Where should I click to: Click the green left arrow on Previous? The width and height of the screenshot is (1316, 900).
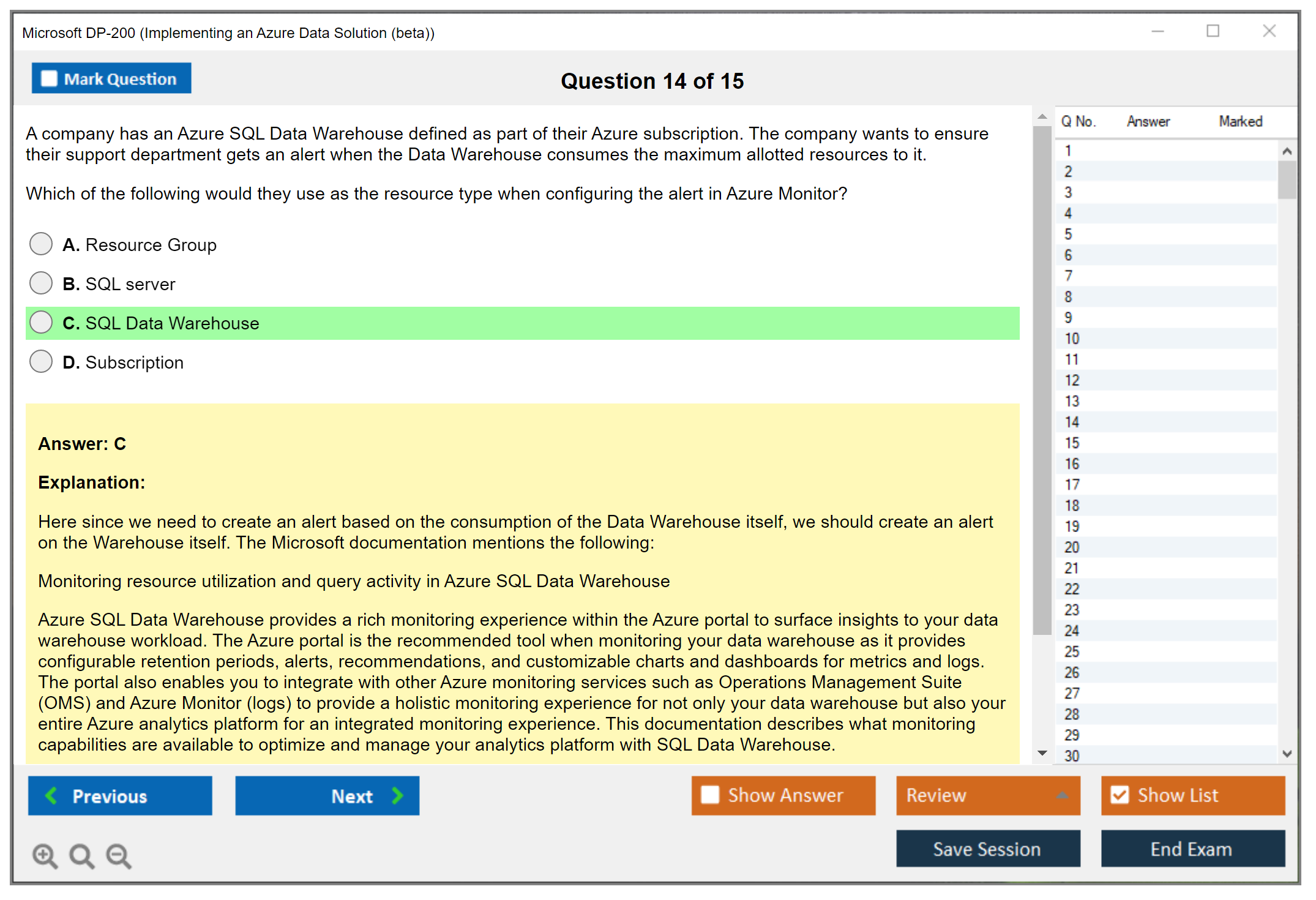click(52, 796)
